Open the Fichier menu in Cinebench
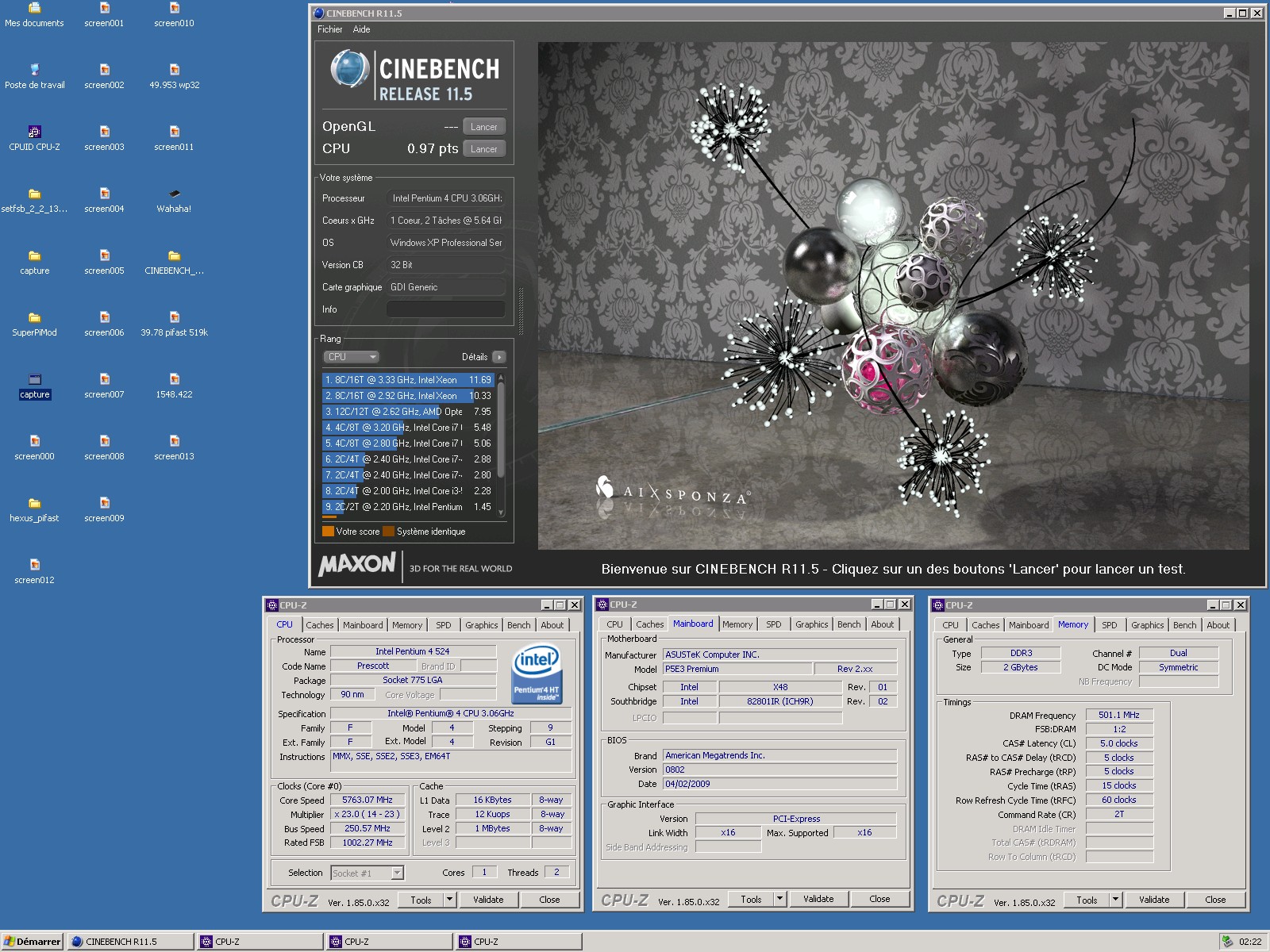 point(329,29)
